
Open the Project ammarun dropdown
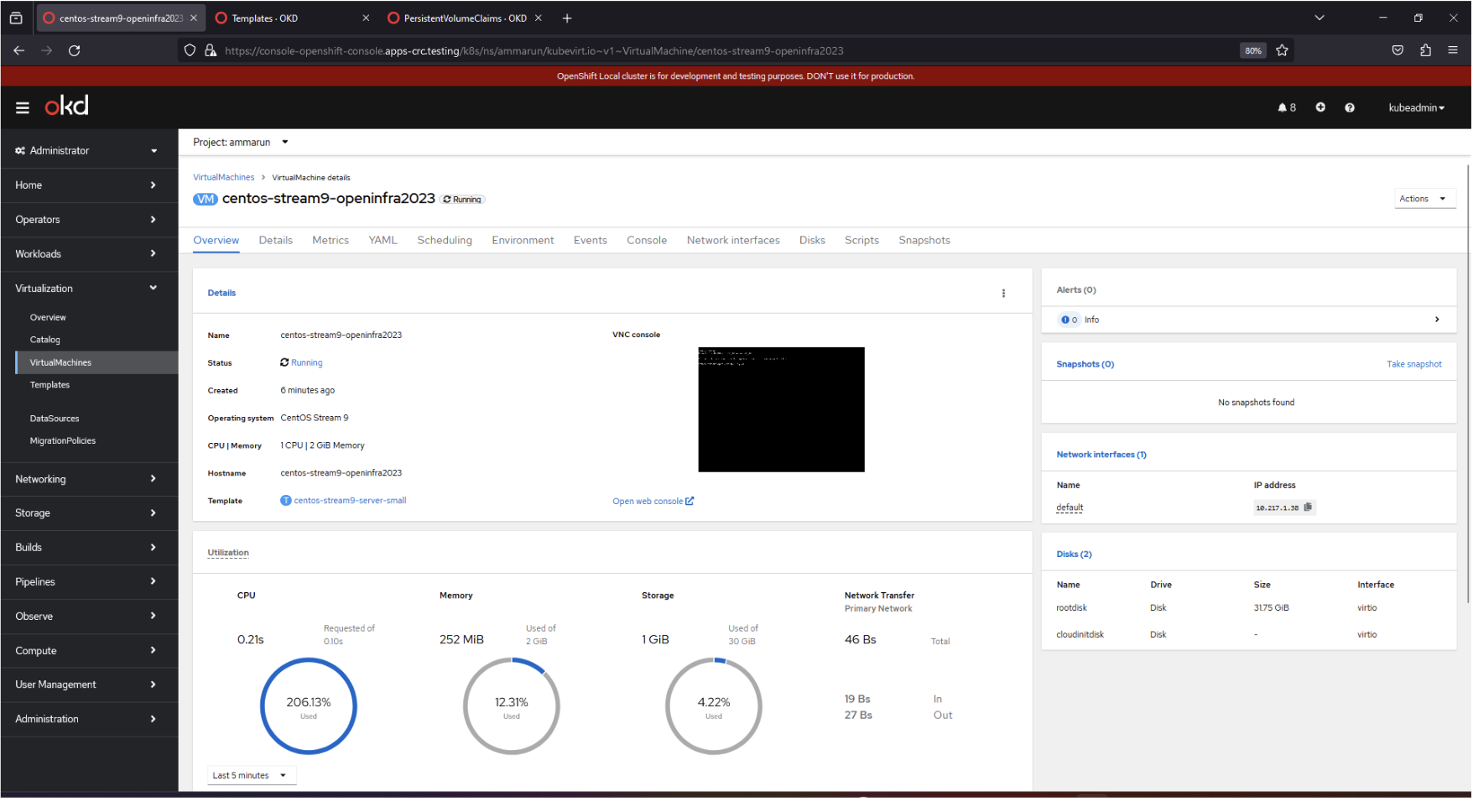(241, 143)
